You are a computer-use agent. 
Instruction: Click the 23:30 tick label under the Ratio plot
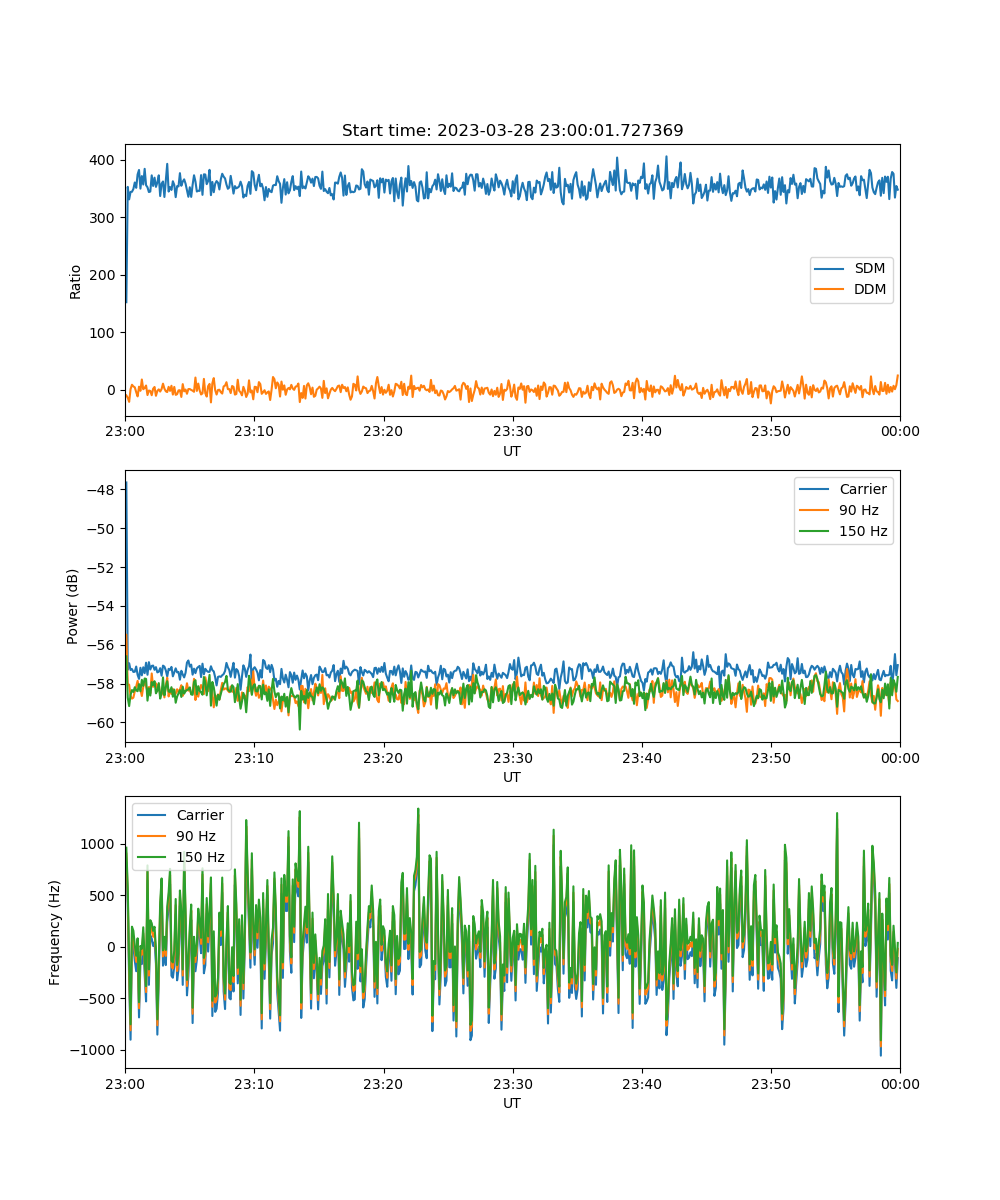coord(513,431)
